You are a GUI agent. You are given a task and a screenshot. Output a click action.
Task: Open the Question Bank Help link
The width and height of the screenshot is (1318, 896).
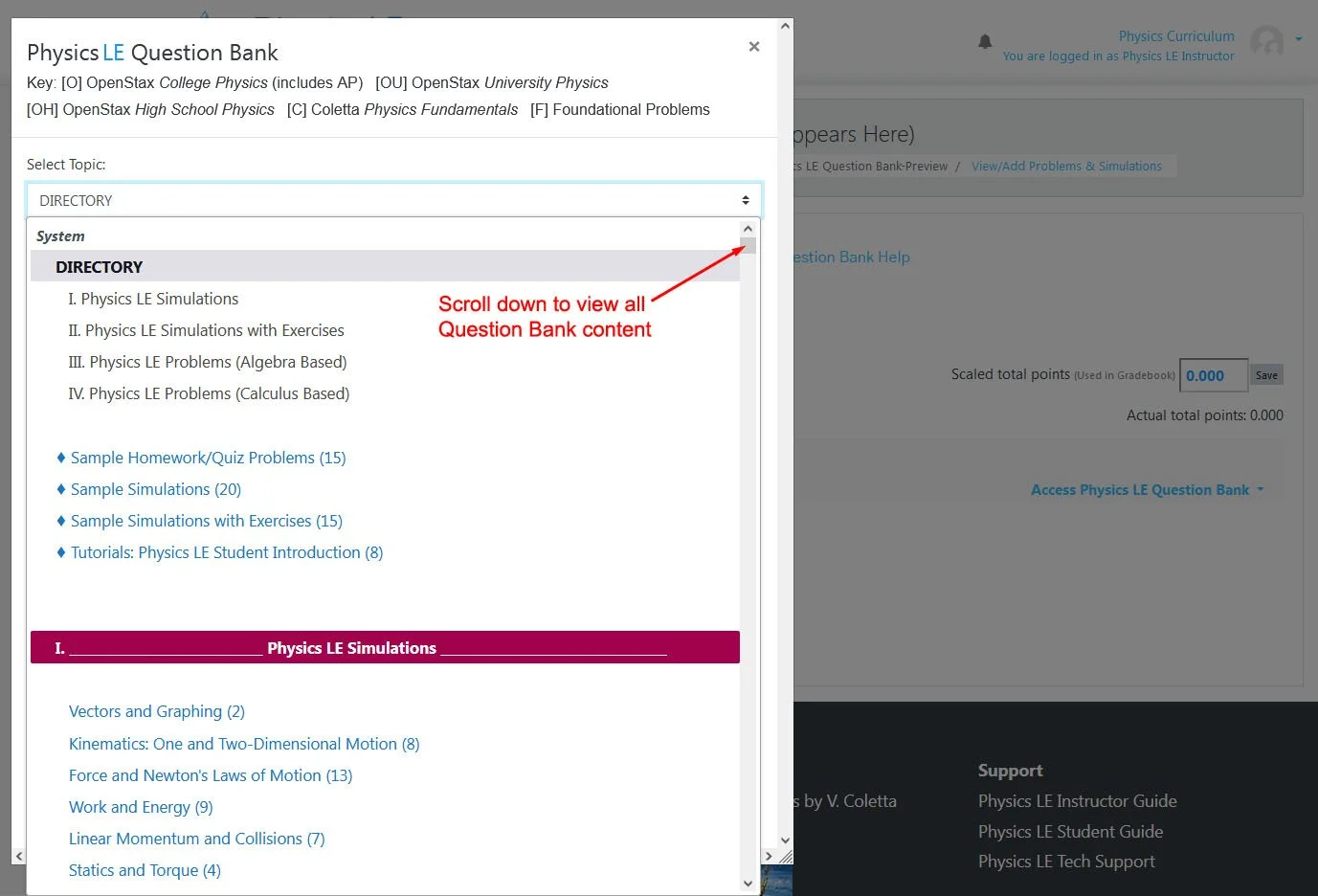(x=848, y=257)
